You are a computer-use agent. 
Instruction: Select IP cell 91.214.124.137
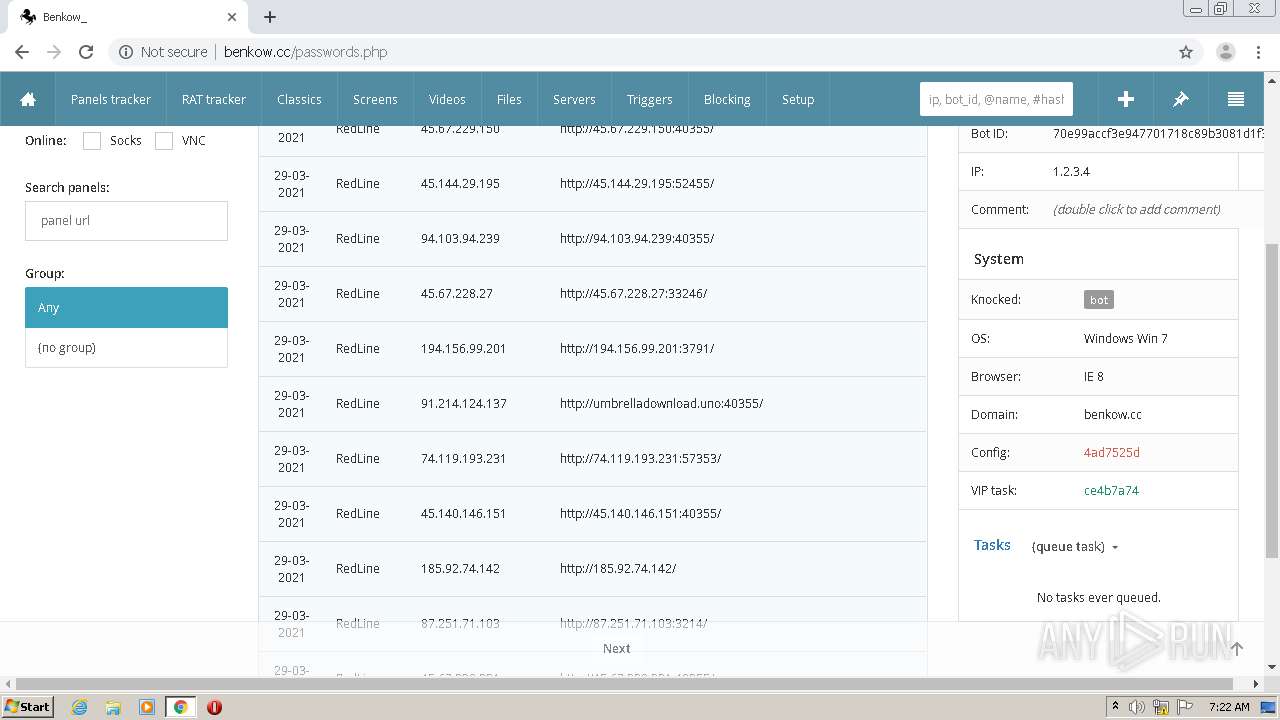(464, 404)
